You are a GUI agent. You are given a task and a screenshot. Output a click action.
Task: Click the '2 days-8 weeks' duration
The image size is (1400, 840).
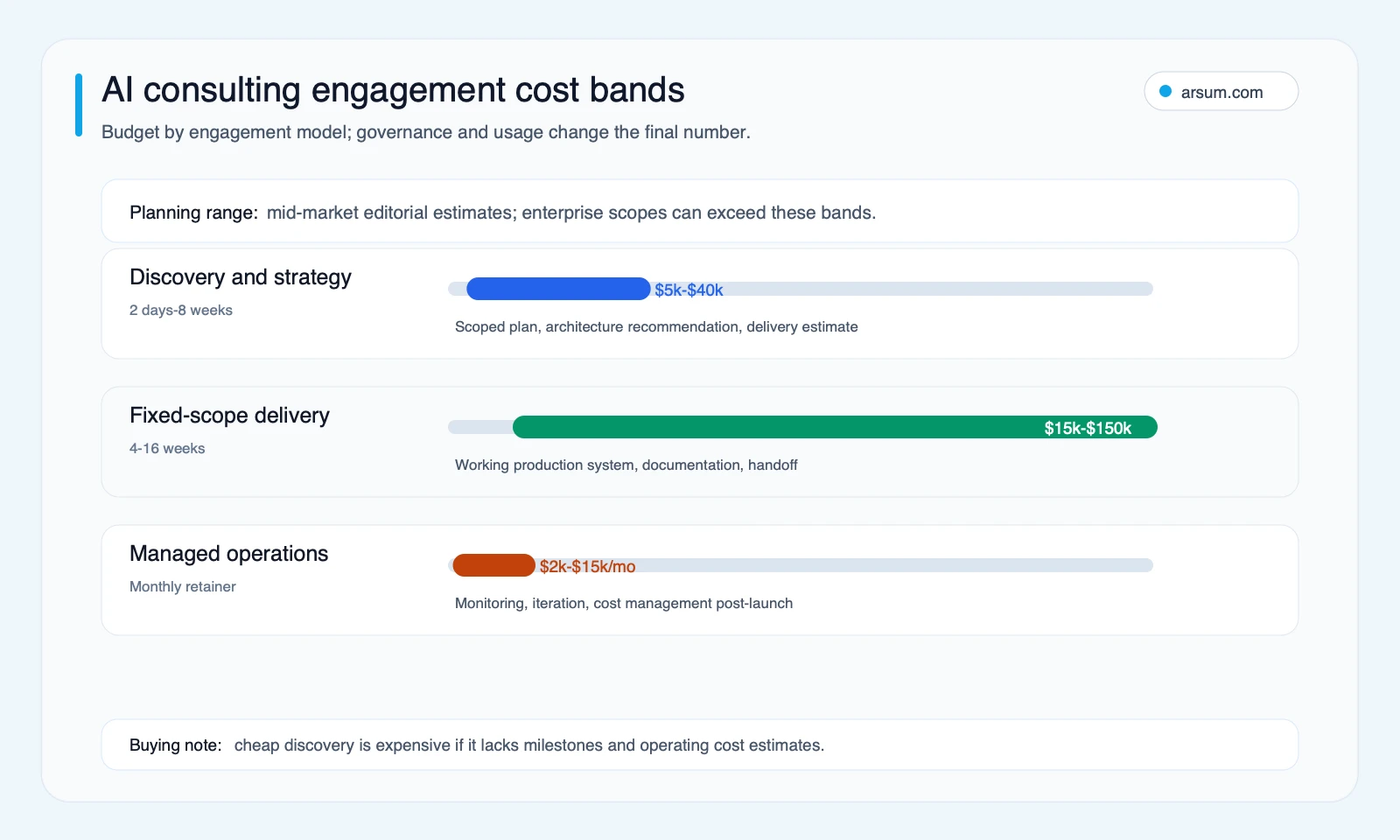(181, 311)
